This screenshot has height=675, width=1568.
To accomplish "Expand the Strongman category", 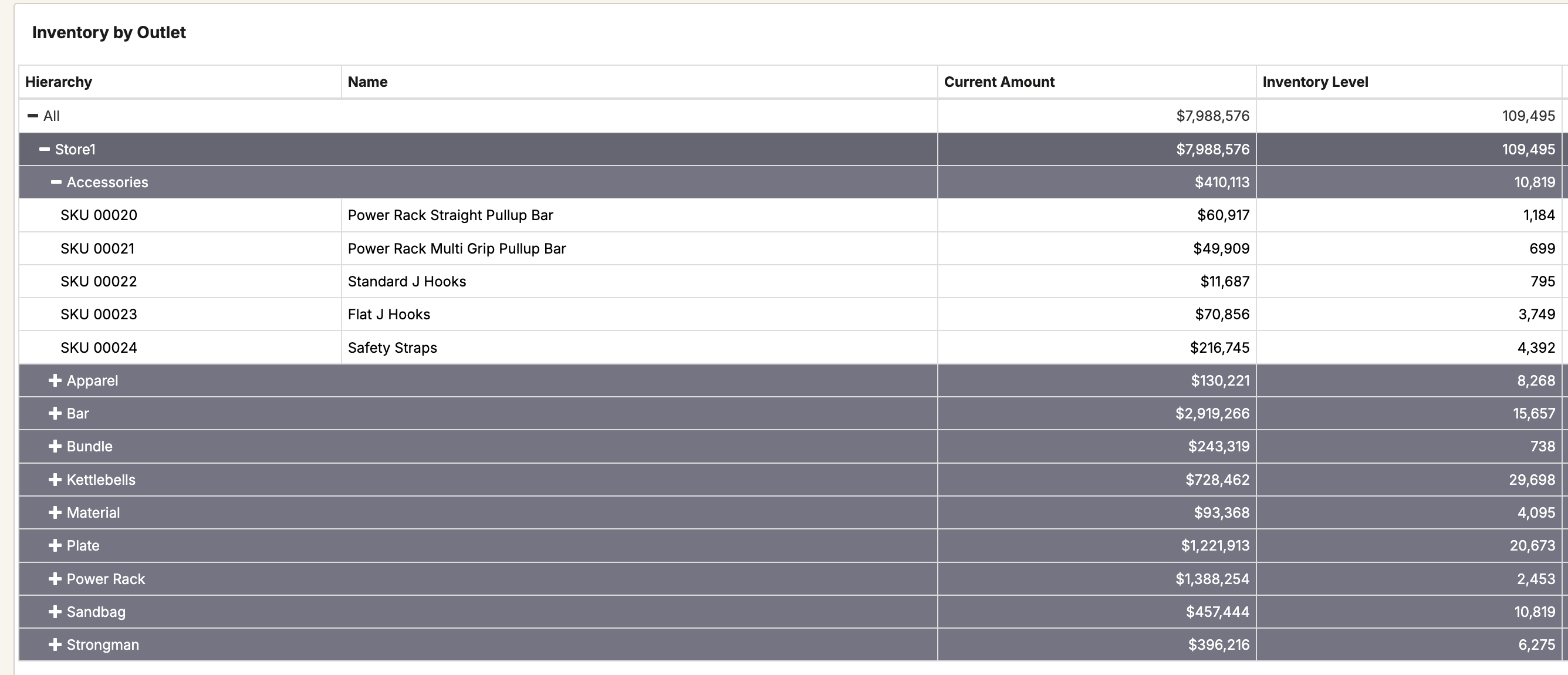I will pyautogui.click(x=55, y=644).
